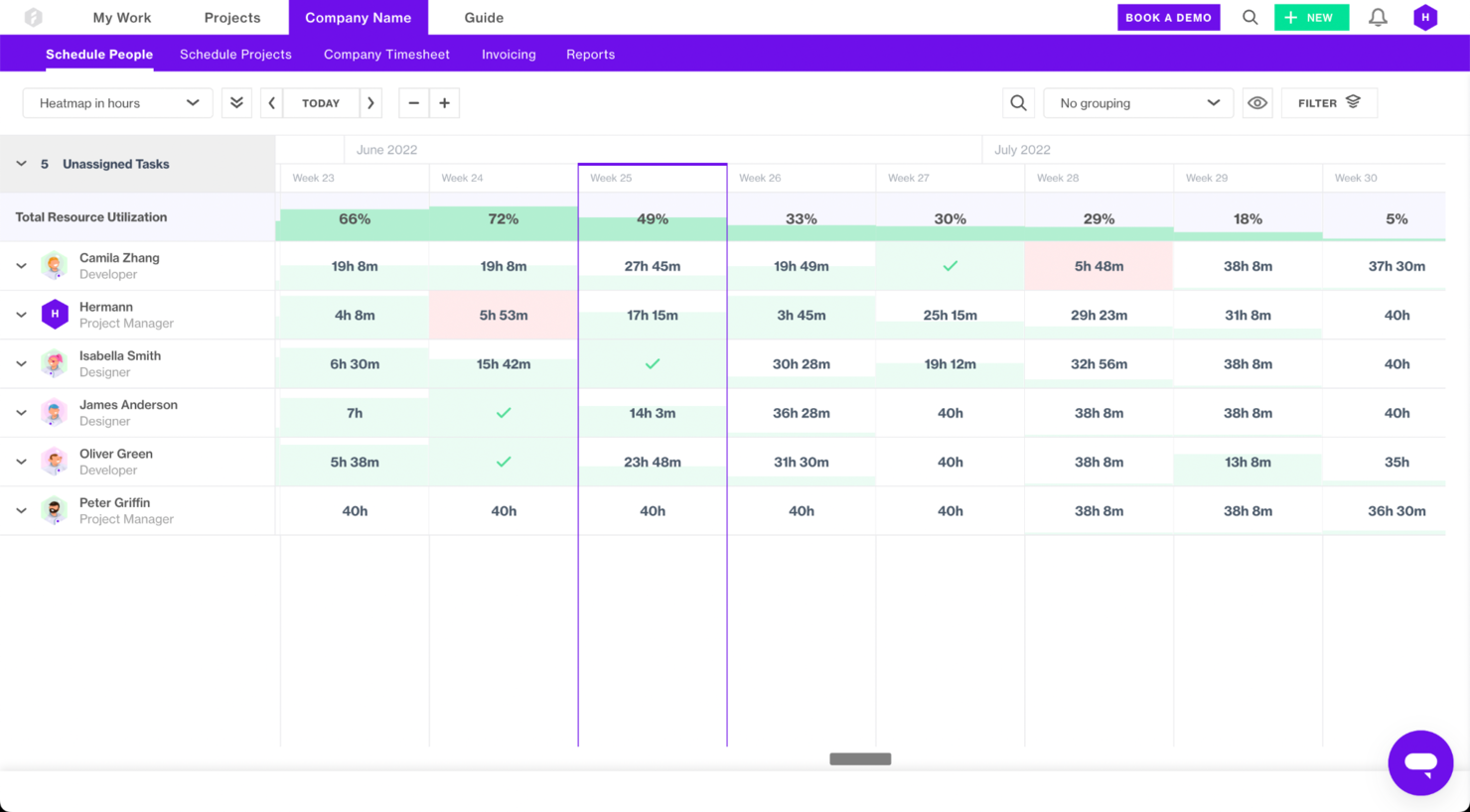Jump to Today
This screenshot has height=812, width=1470.
coord(321,103)
